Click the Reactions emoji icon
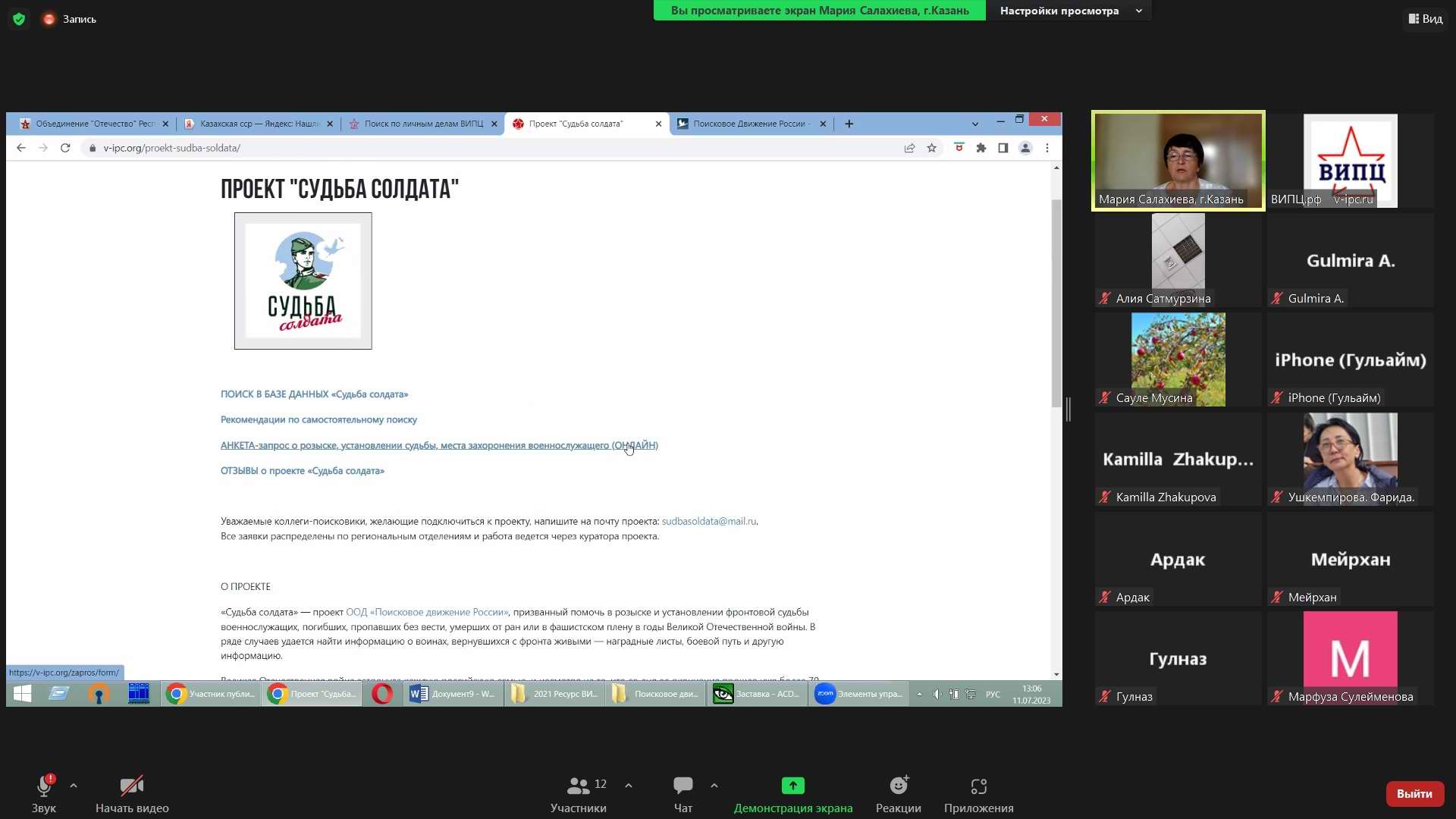The width and height of the screenshot is (1456, 819). (x=899, y=786)
